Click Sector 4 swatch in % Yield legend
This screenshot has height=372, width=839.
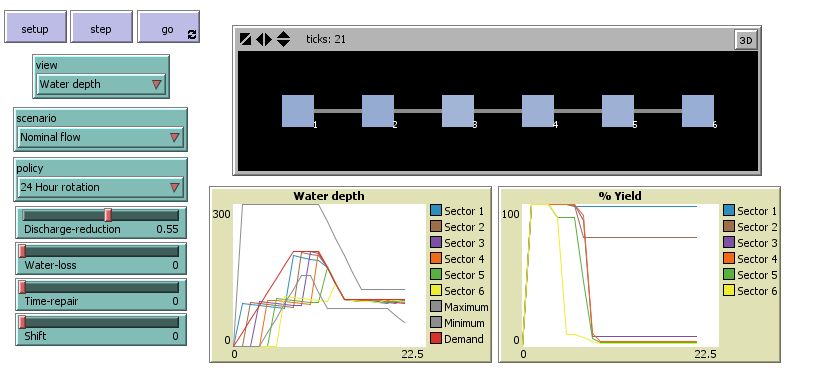point(729,259)
